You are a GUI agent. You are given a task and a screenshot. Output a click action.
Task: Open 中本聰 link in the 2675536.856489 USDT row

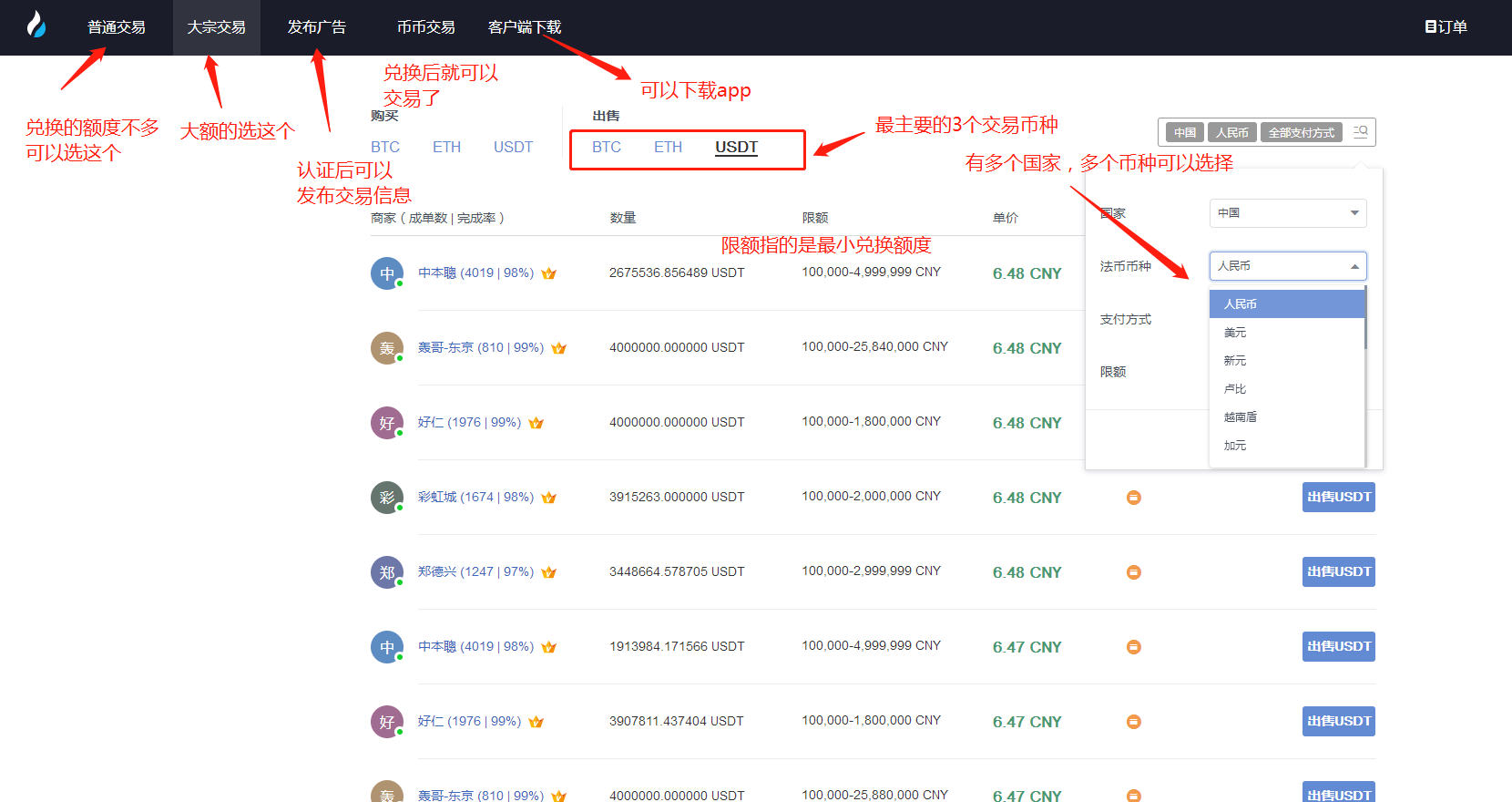(475, 273)
